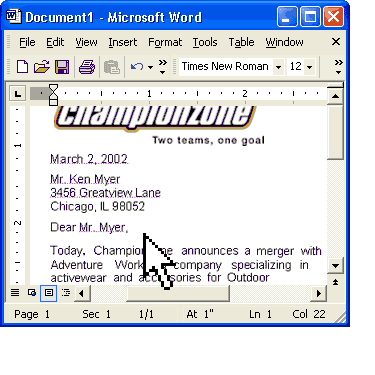Expand the font size dropdown
375x375 pixels.
(310, 67)
